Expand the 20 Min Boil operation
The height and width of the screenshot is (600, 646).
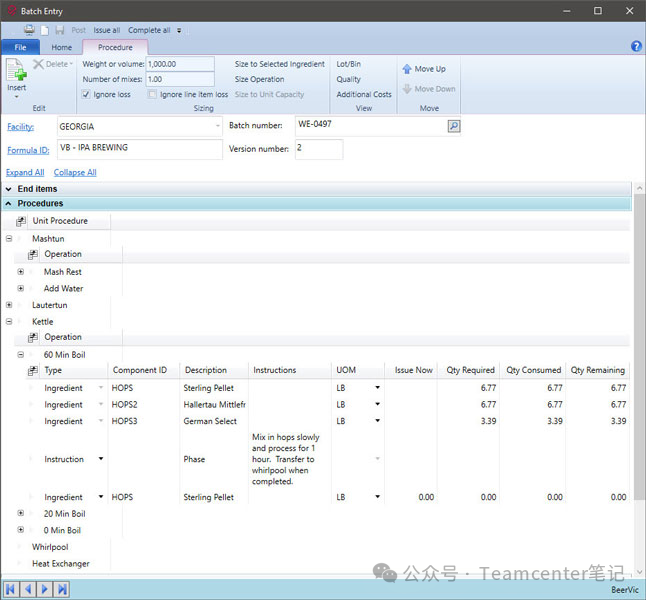(x=21, y=513)
